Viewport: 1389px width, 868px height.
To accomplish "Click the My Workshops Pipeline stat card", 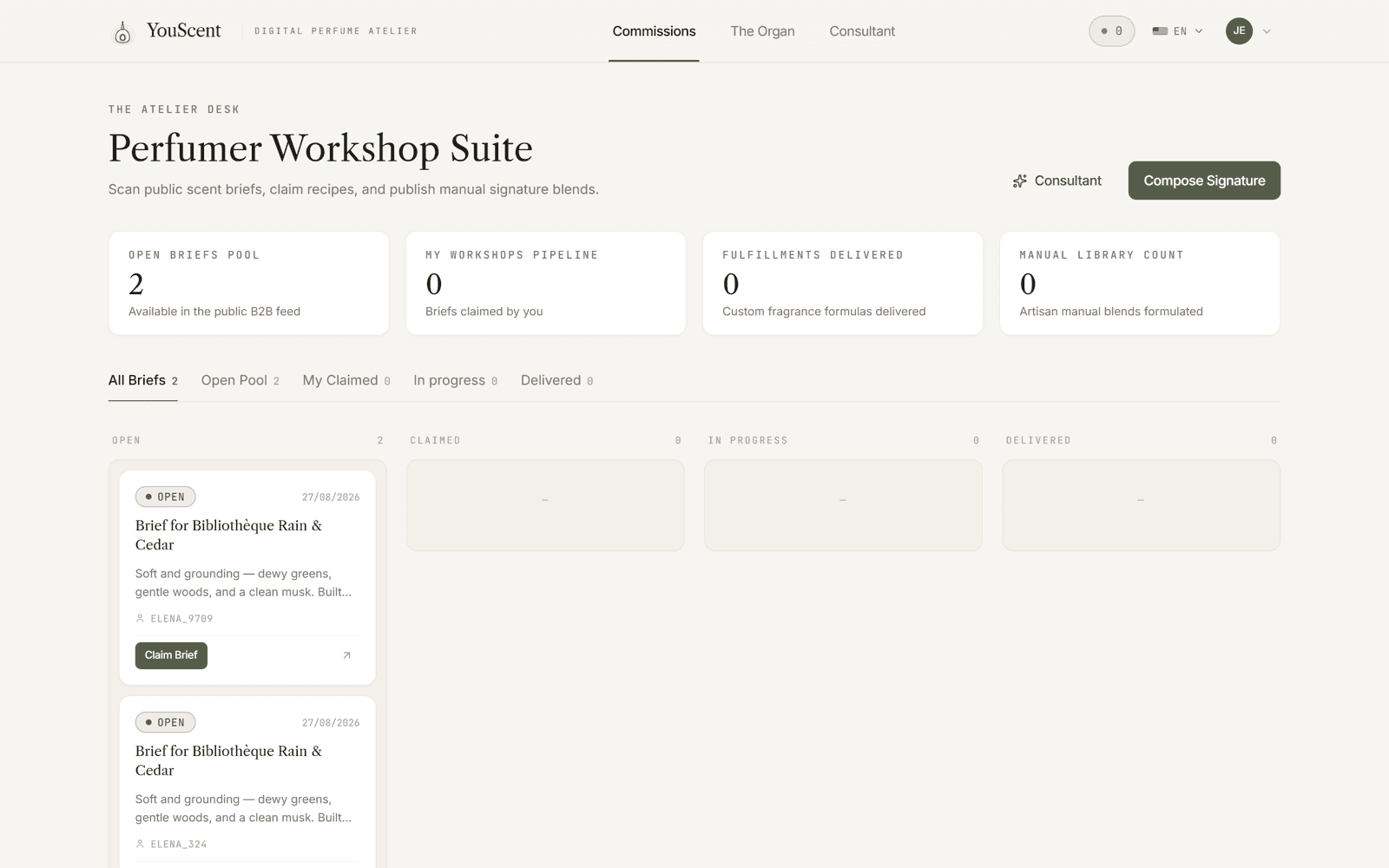I will 546,283.
